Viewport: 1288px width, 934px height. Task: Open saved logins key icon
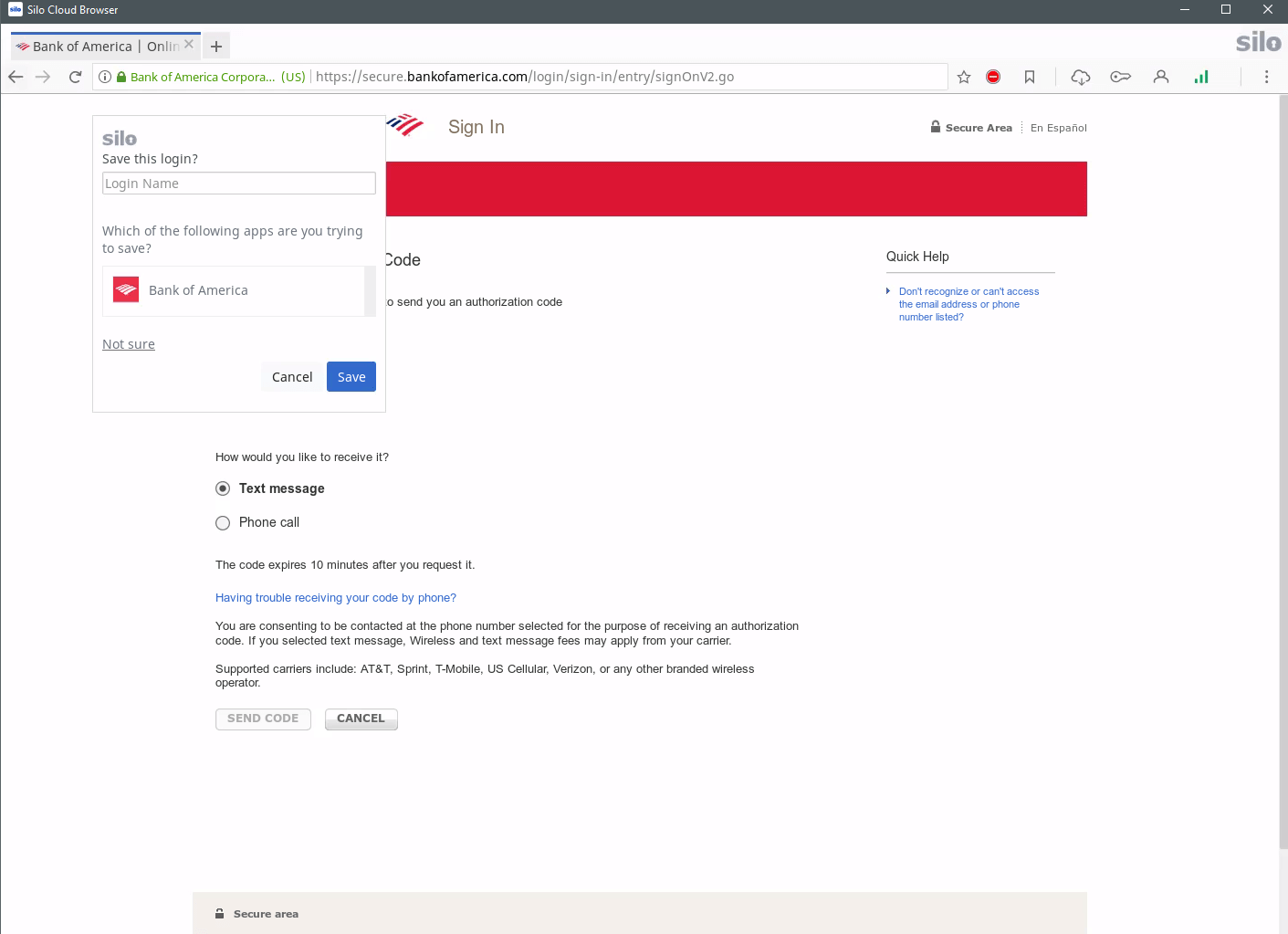pyautogui.click(x=1121, y=77)
